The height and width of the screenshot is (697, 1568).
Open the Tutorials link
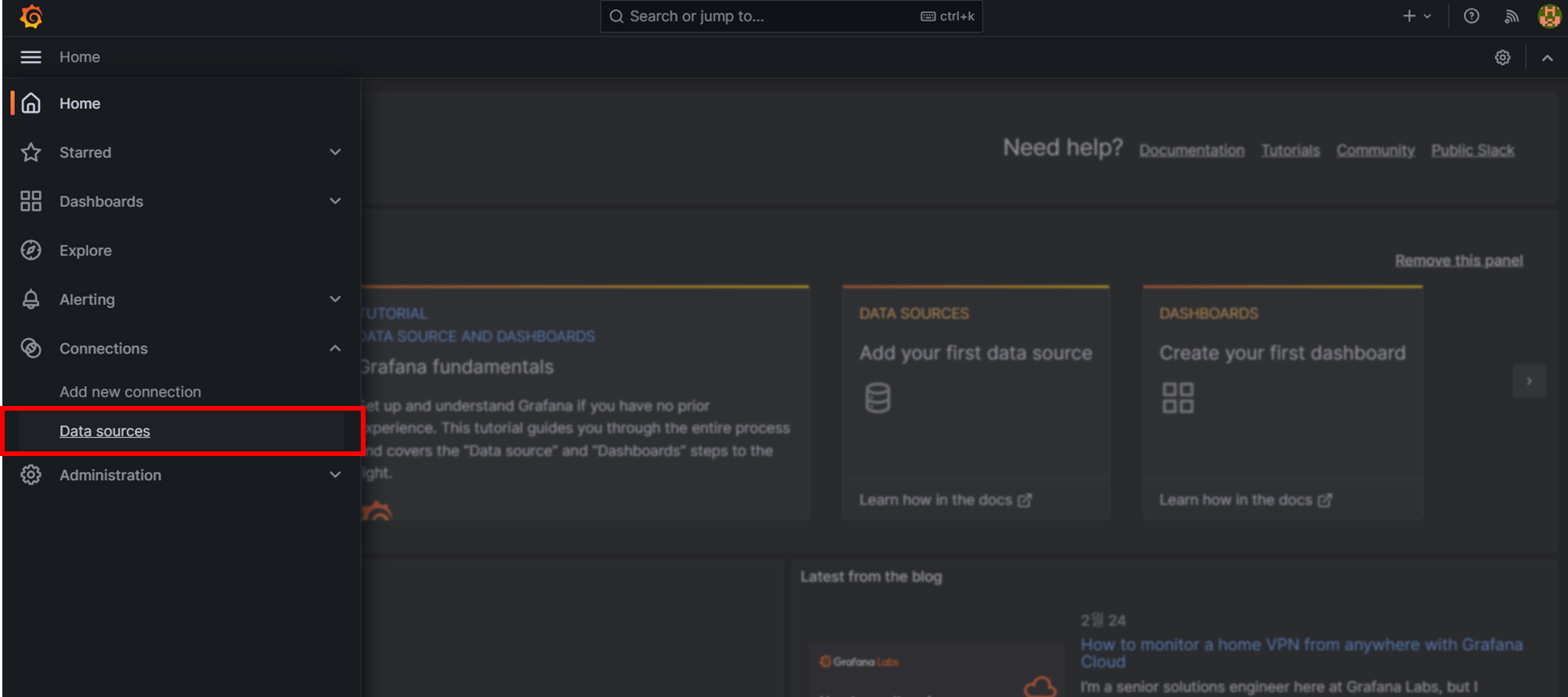[1290, 150]
